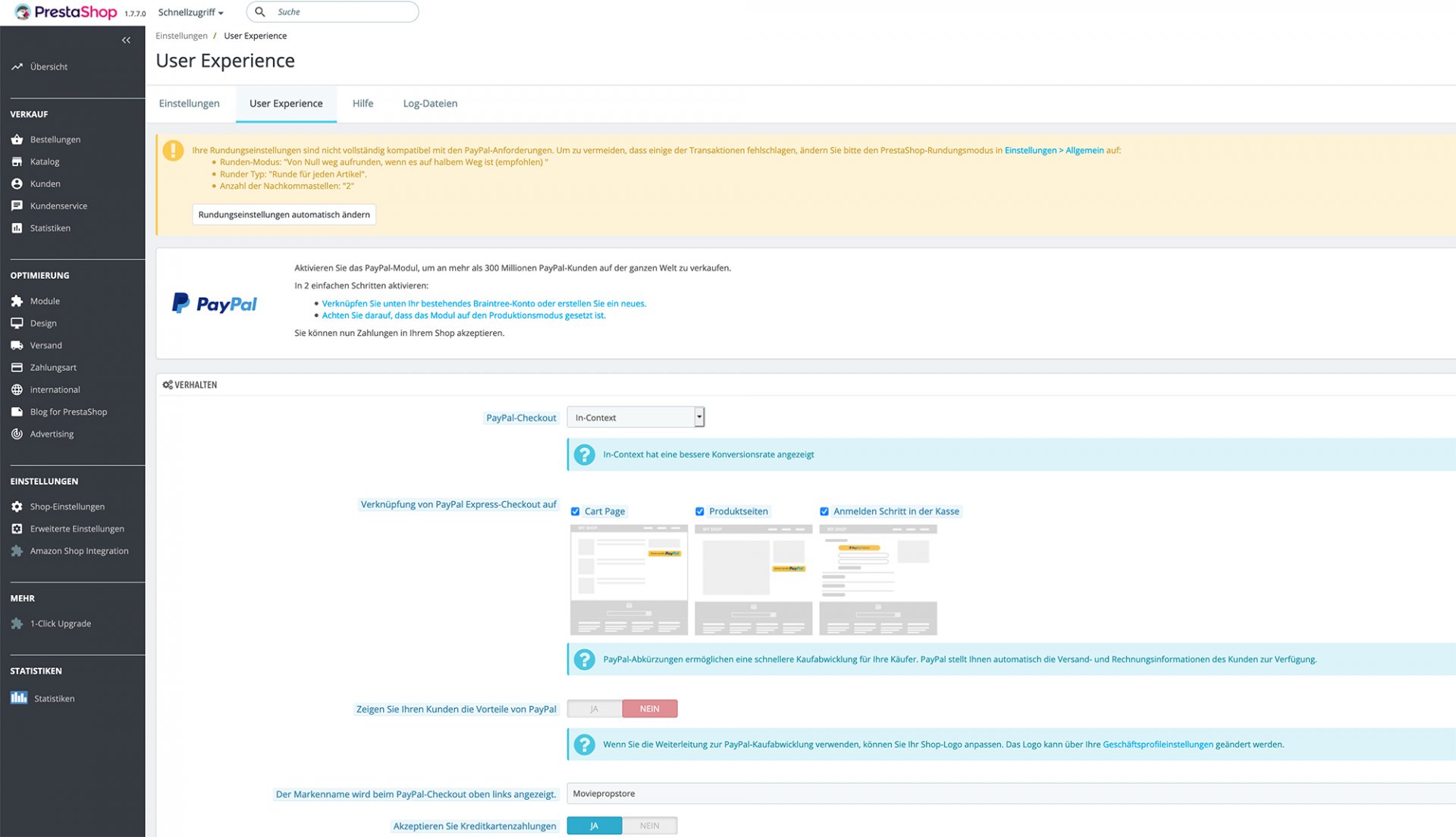Open International via globe icon
The height and width of the screenshot is (837, 1456).
point(17,390)
